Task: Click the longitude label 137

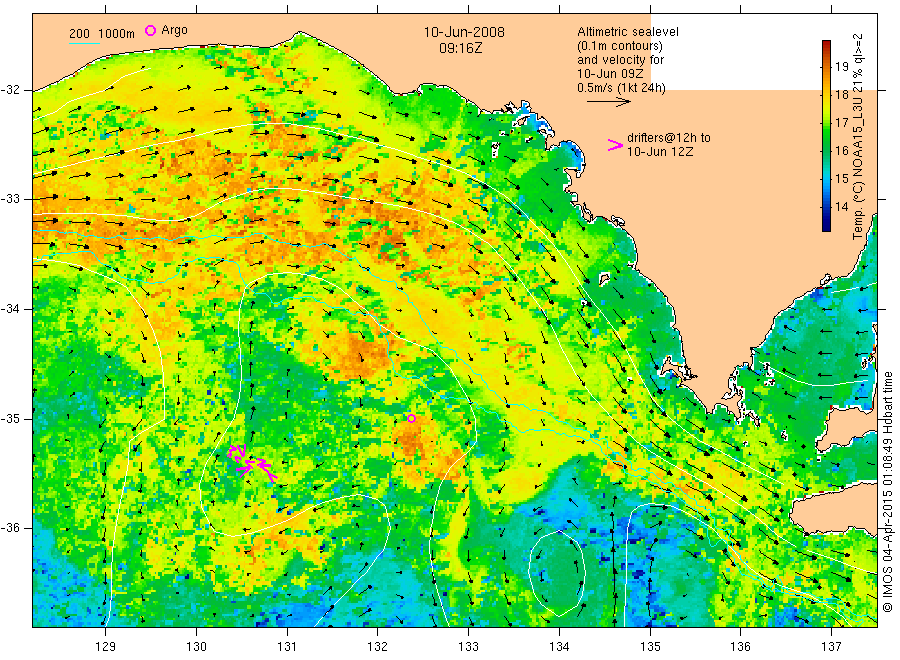Action: click(x=831, y=647)
